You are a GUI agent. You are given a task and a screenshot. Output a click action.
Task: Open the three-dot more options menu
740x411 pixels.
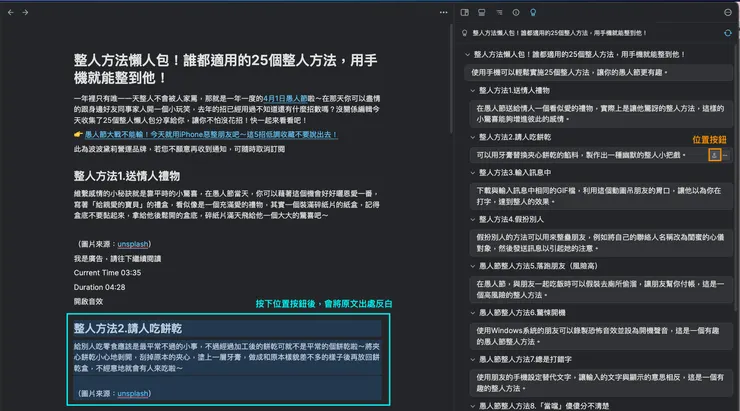coord(443,12)
